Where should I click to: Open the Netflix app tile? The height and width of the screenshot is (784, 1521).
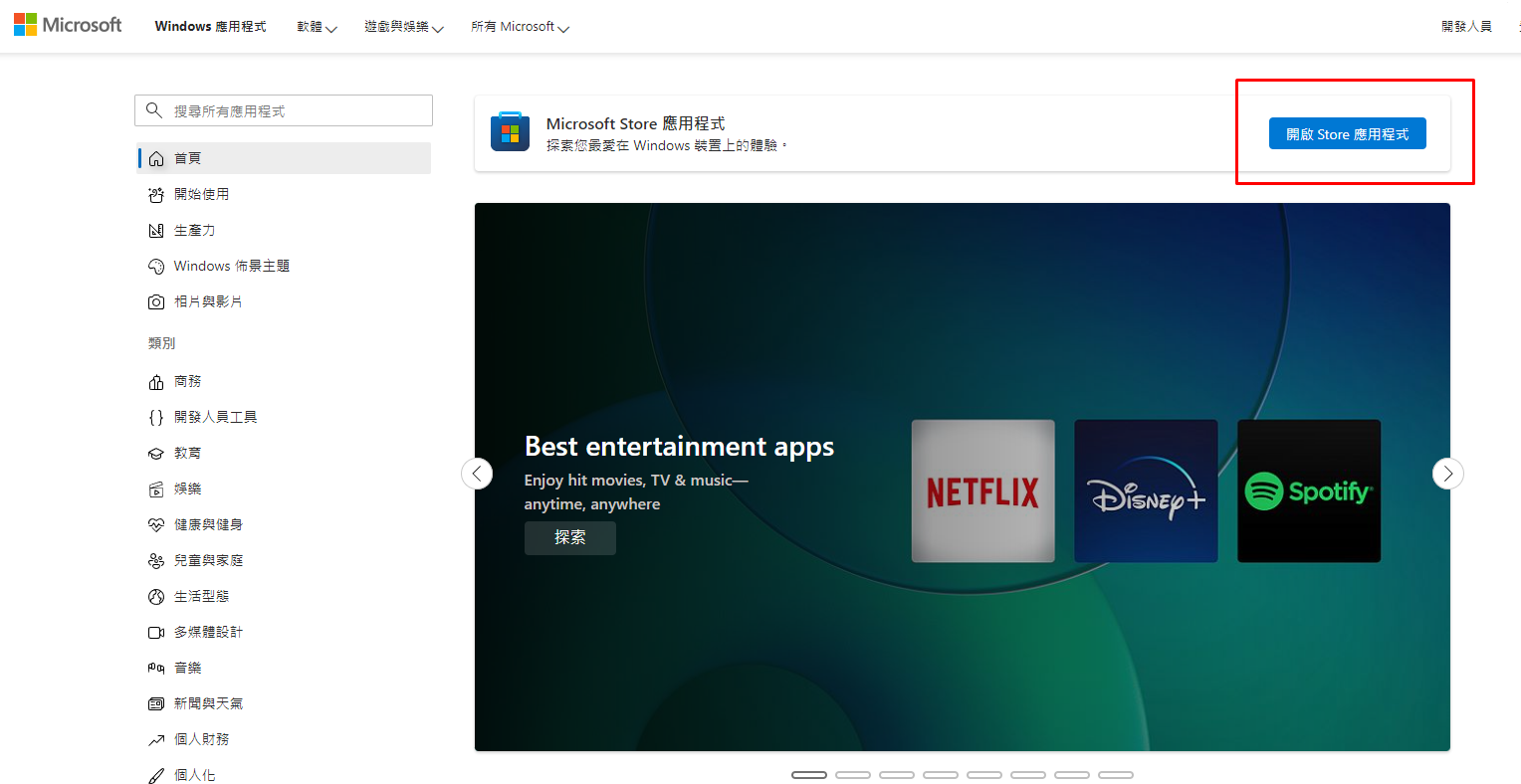(x=983, y=491)
